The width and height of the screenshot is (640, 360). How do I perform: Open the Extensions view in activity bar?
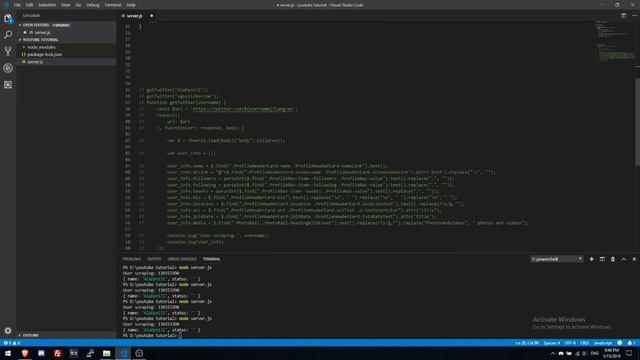pyautogui.click(x=8, y=84)
